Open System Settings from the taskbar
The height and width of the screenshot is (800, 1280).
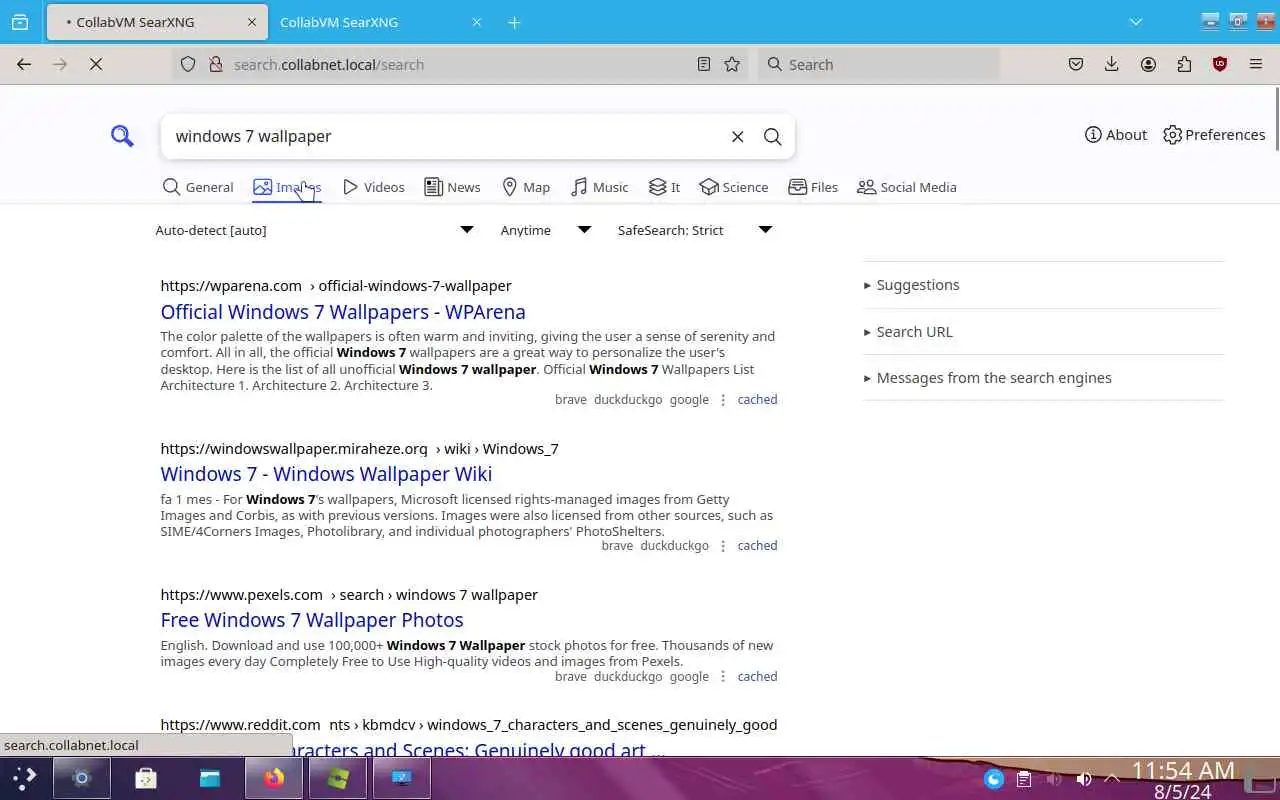pos(82,778)
